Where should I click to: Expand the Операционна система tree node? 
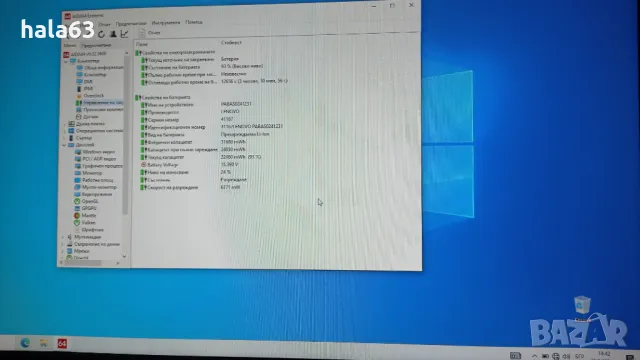[65, 131]
